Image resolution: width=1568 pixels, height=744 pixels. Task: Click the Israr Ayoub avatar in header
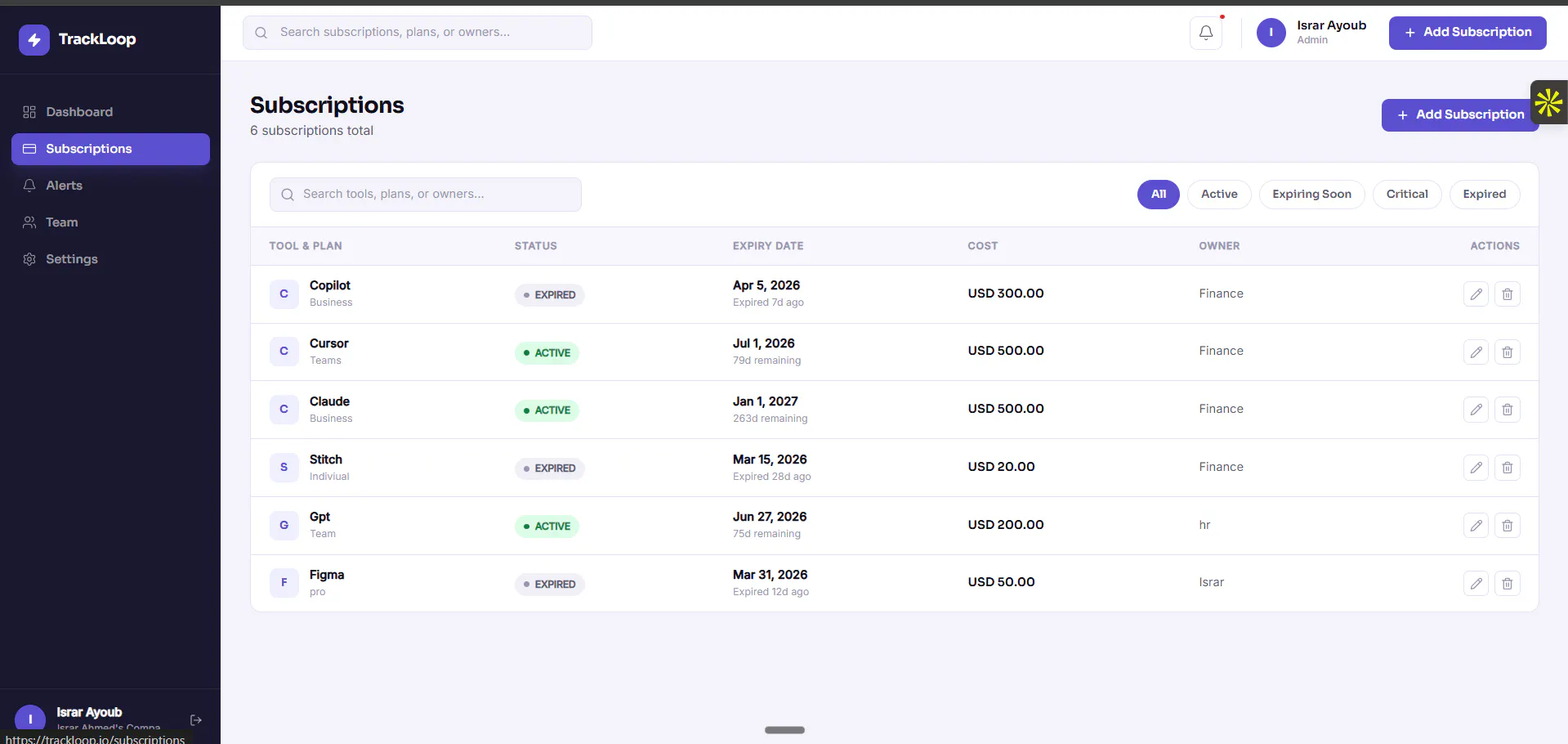point(1271,33)
